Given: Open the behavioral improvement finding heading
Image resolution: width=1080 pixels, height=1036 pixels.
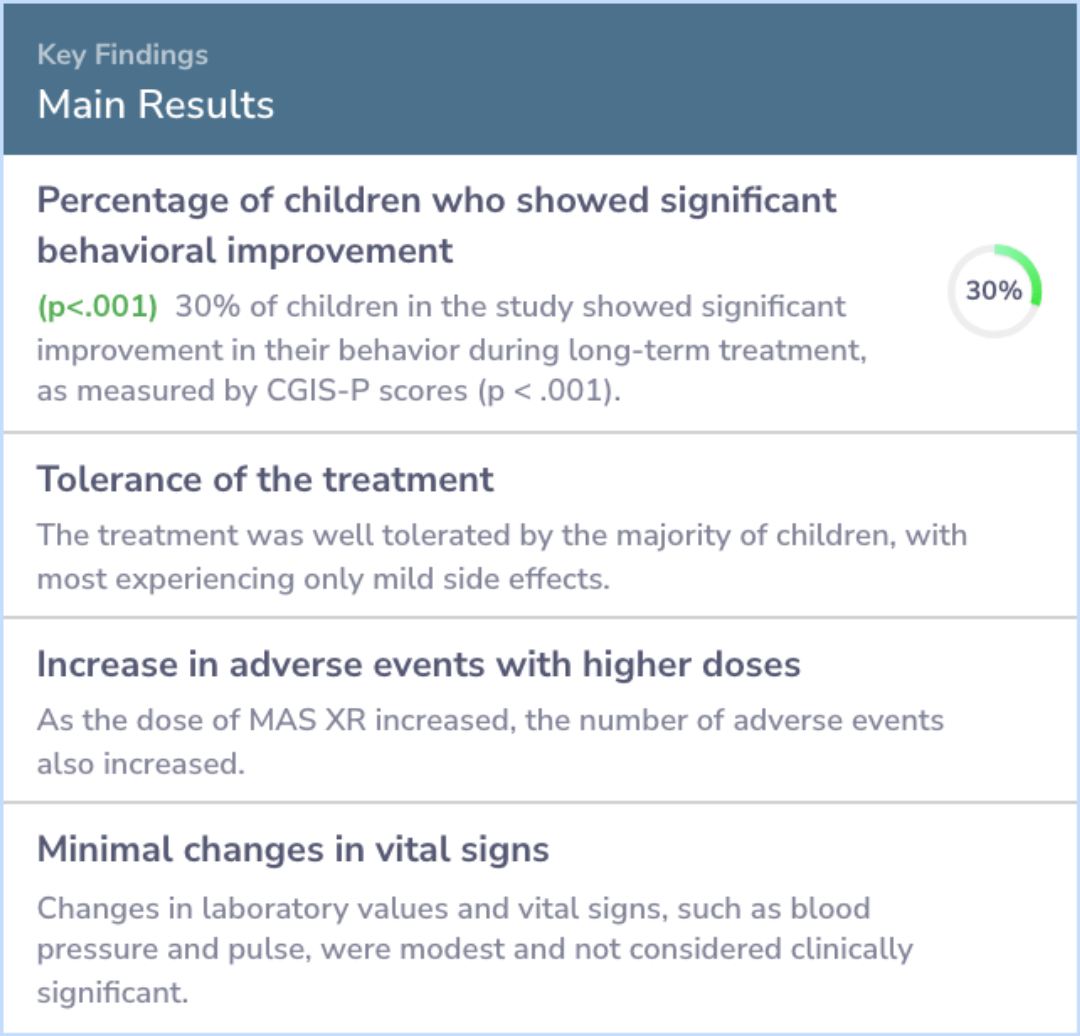Looking at the screenshot, I should click(437, 225).
